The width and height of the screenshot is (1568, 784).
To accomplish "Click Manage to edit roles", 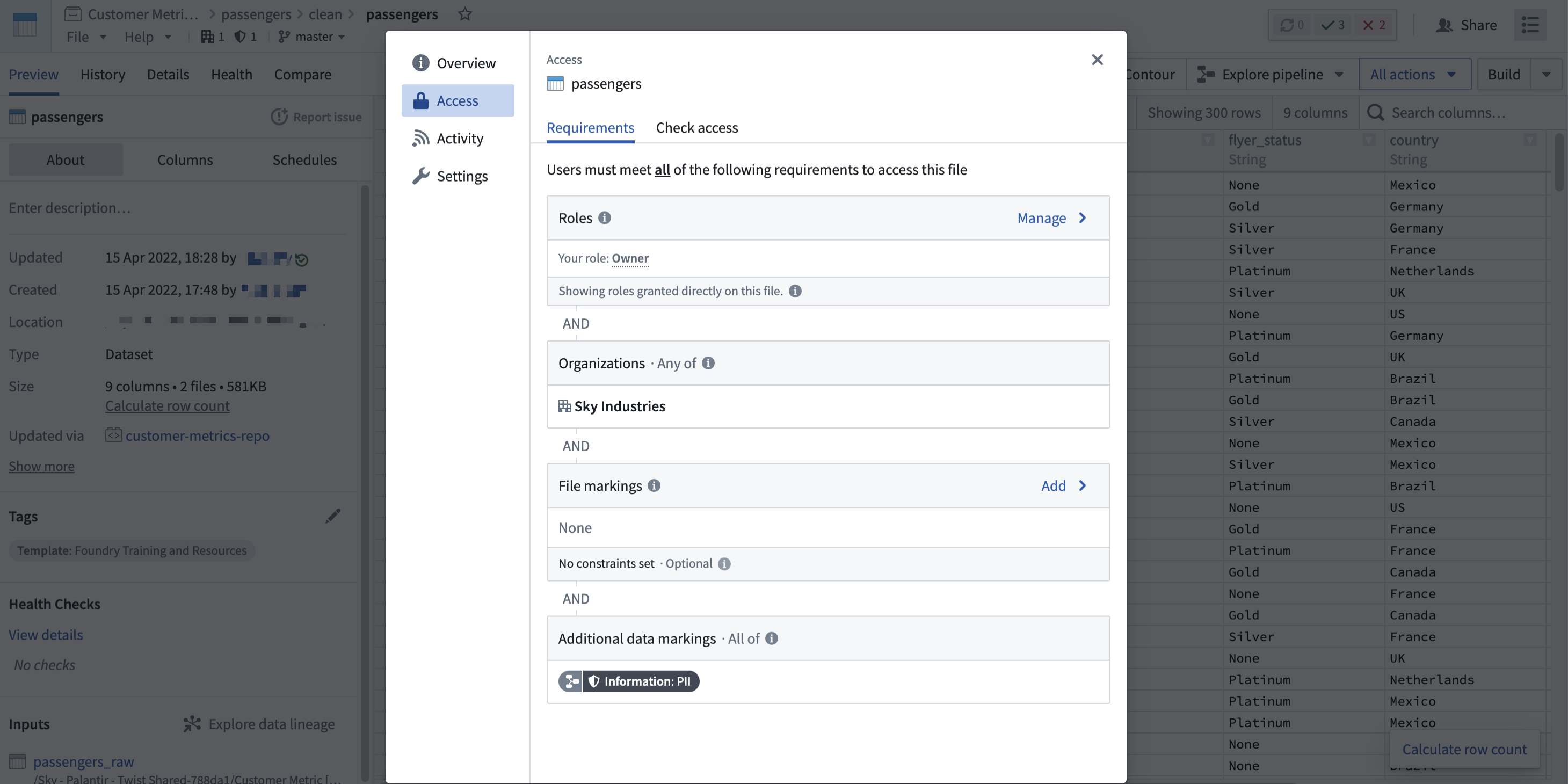I will pos(1052,217).
